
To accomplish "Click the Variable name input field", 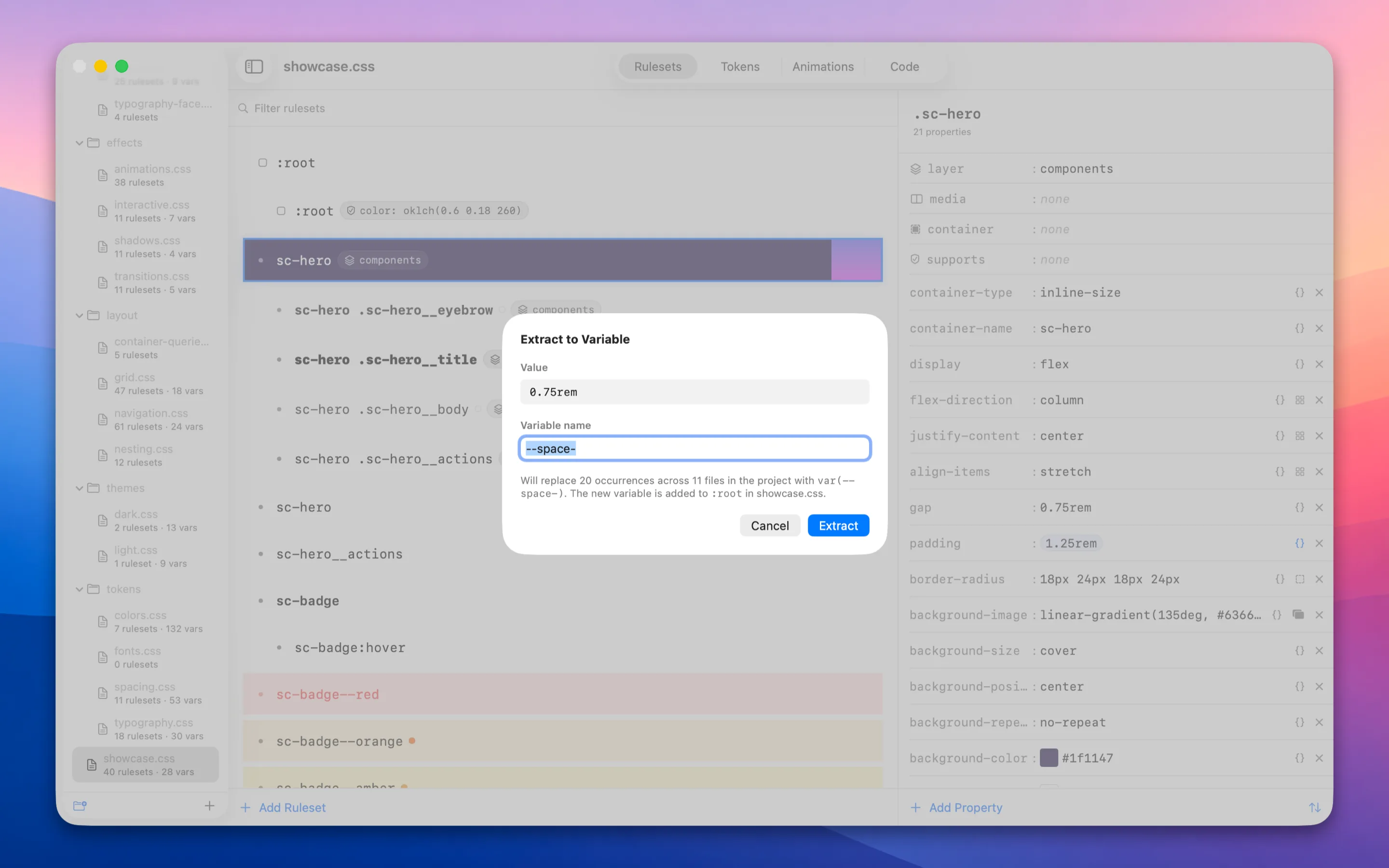I will pyautogui.click(x=694, y=448).
